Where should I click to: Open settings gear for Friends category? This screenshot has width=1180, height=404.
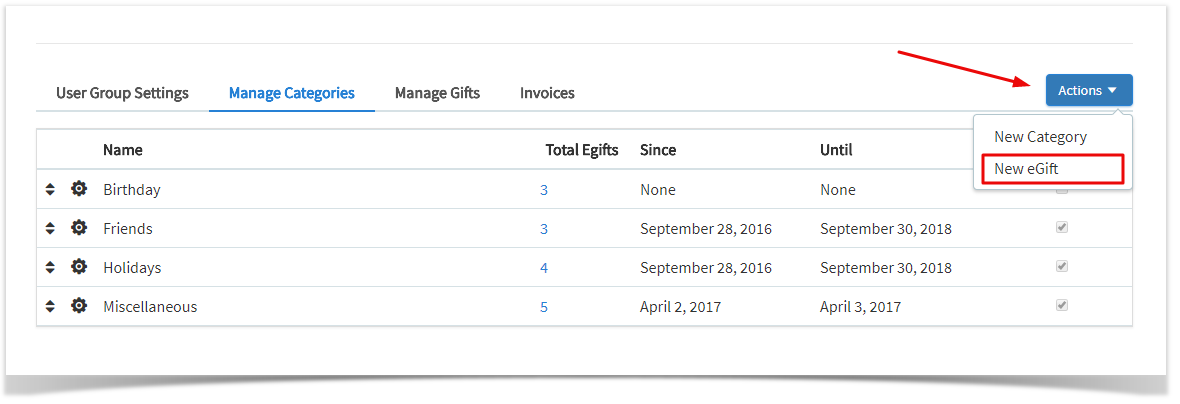pyautogui.click(x=79, y=228)
